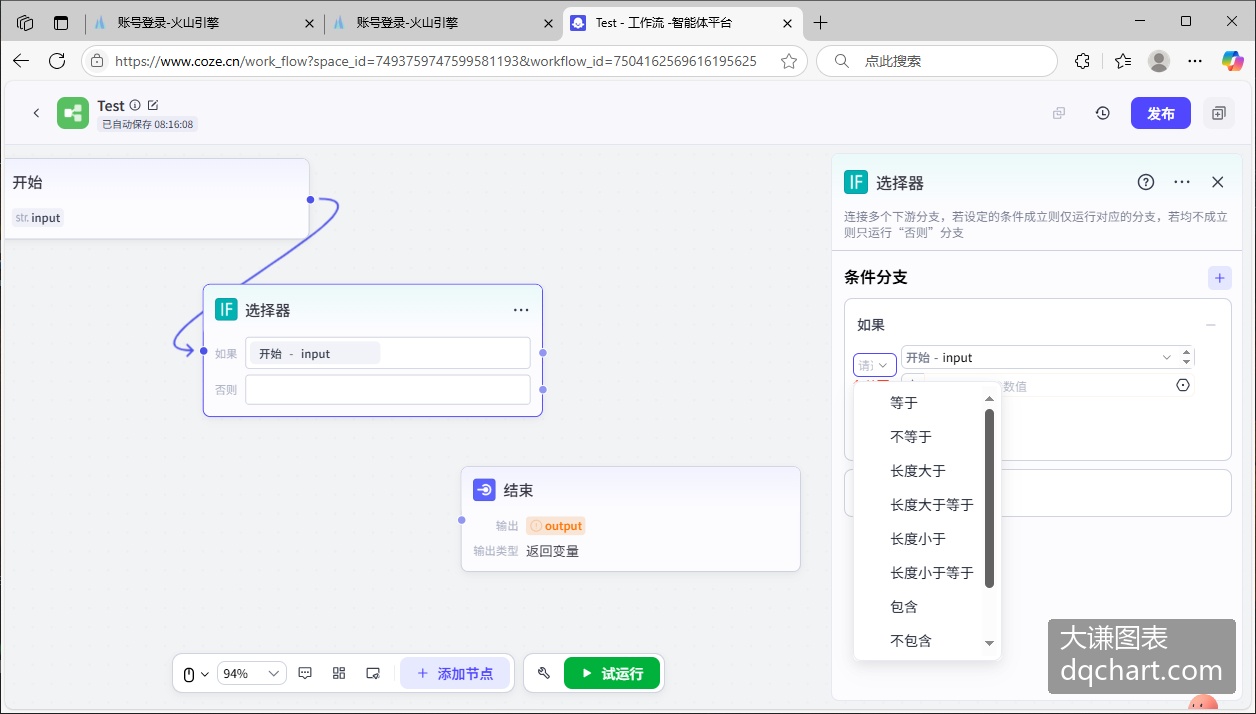Open the three-dot menu on the 选择器 node

tap(521, 310)
